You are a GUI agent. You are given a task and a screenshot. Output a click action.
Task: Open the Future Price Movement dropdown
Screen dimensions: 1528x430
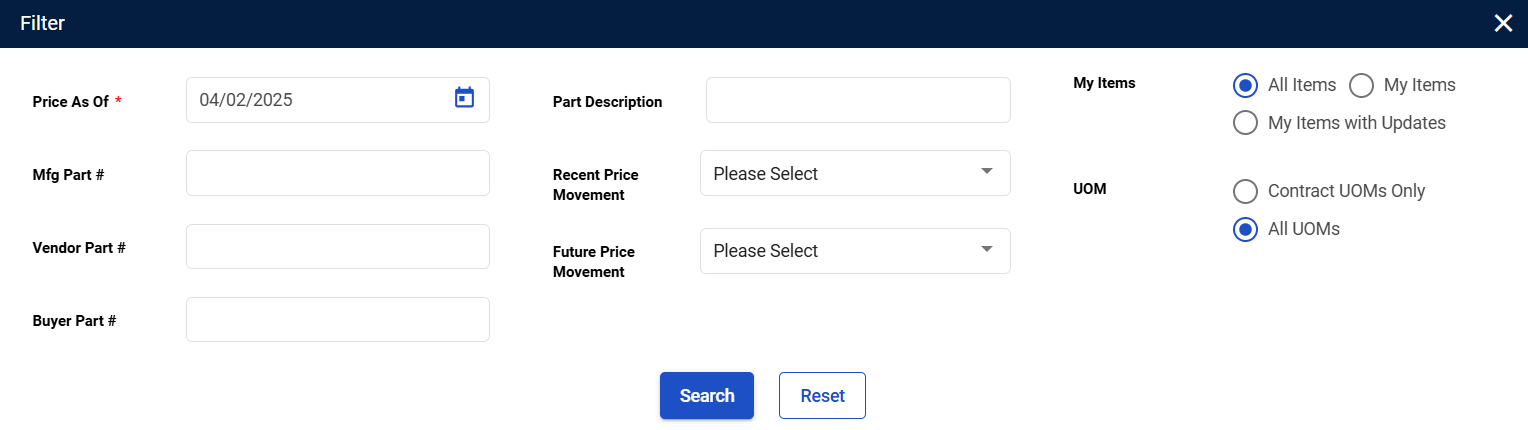[855, 251]
